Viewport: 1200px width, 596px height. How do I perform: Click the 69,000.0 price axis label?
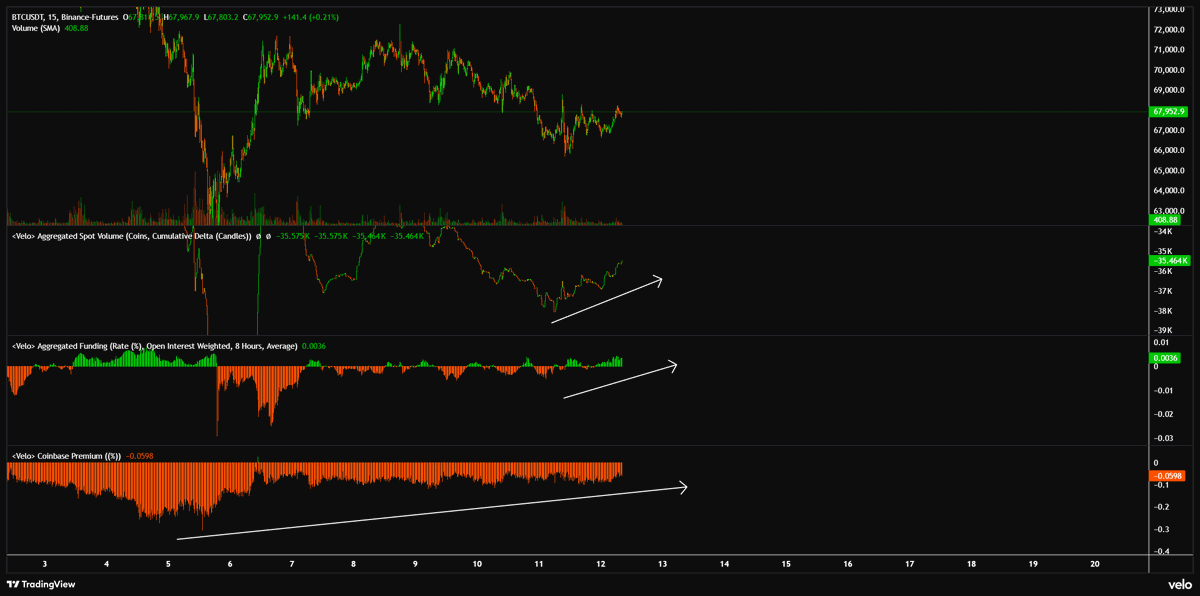click(x=1169, y=90)
